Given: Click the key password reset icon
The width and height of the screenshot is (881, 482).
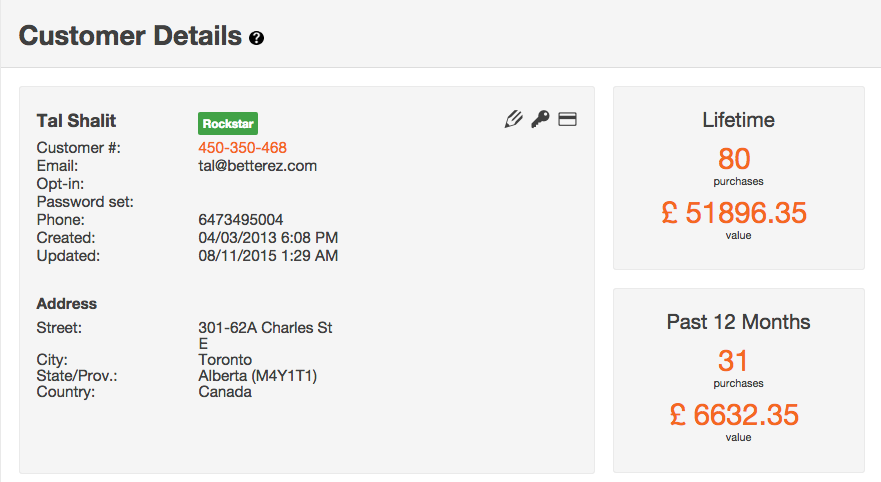Looking at the screenshot, I should click(x=540, y=120).
